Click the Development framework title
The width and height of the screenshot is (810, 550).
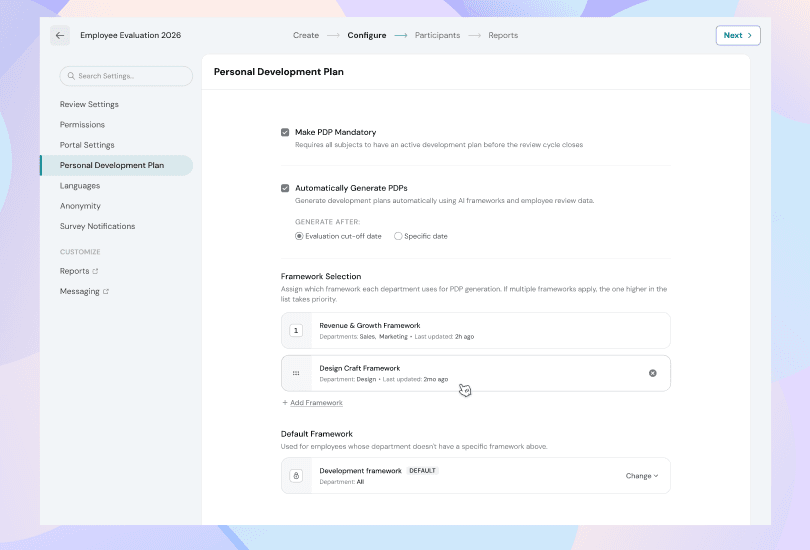tap(360, 471)
